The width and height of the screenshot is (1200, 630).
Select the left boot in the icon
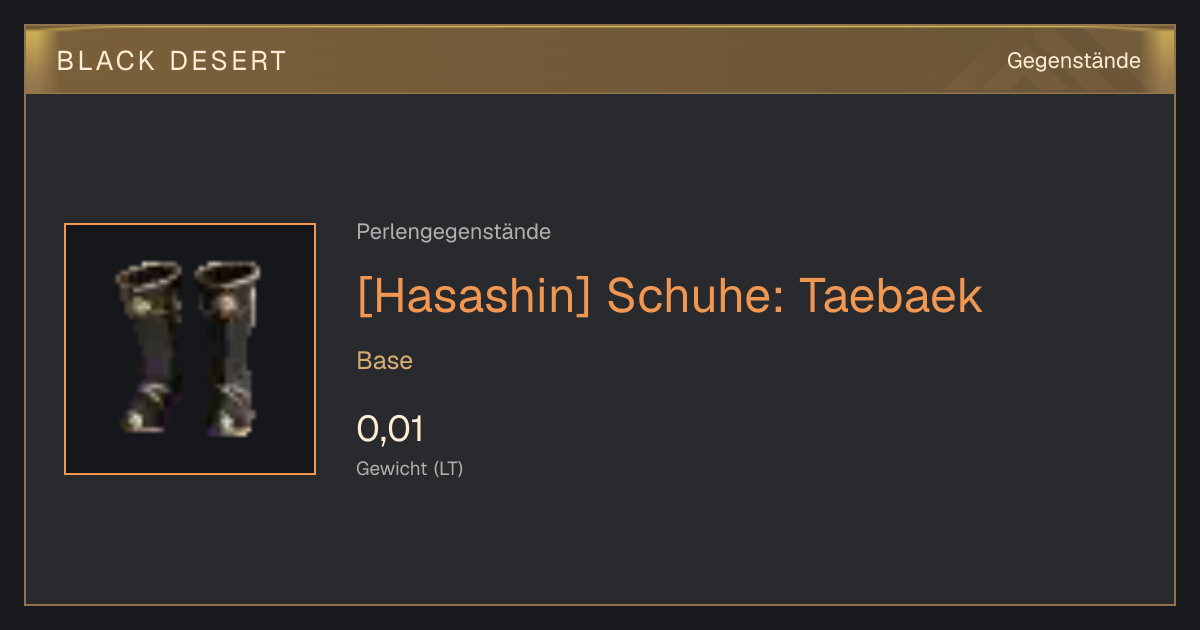150,347
